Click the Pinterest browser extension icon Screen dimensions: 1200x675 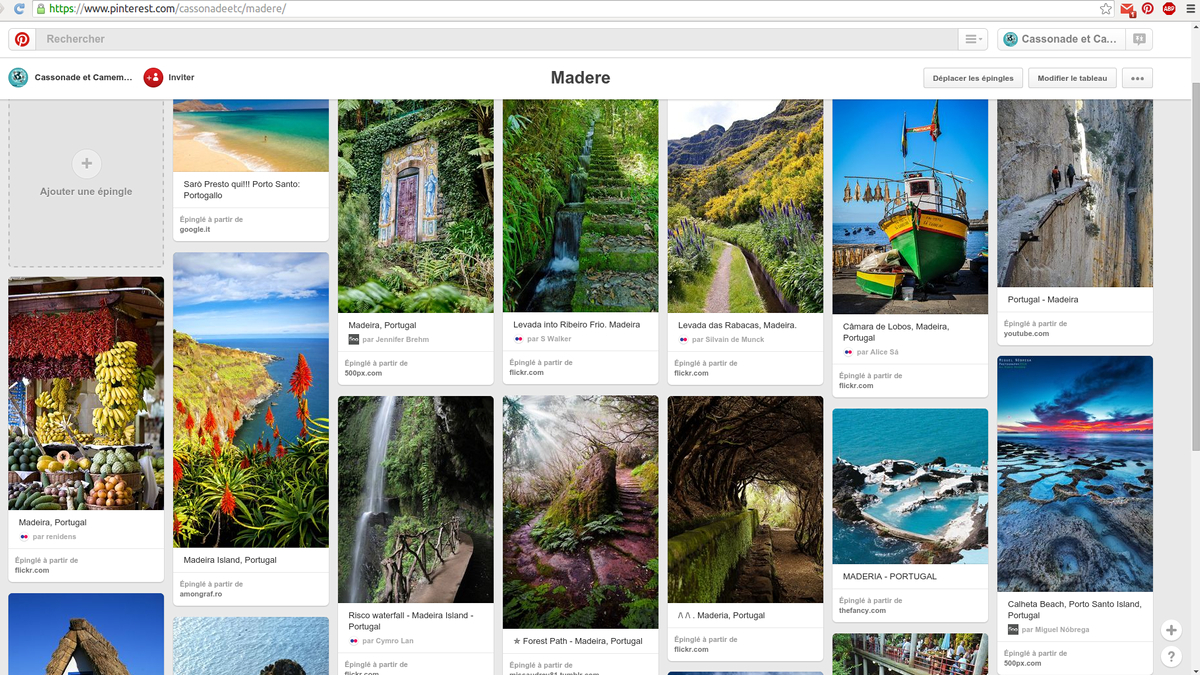[x=1148, y=8]
